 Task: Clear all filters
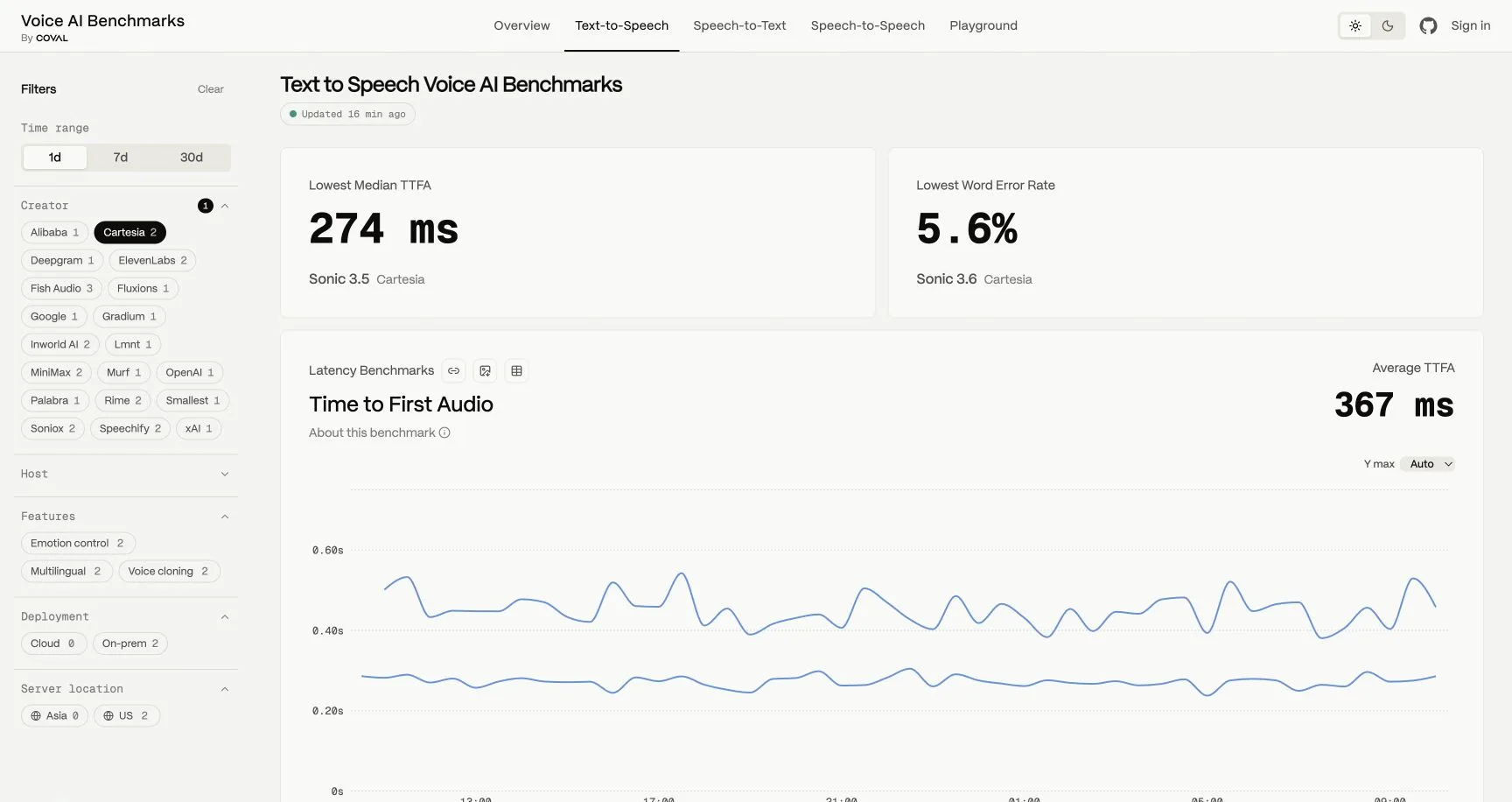211,89
